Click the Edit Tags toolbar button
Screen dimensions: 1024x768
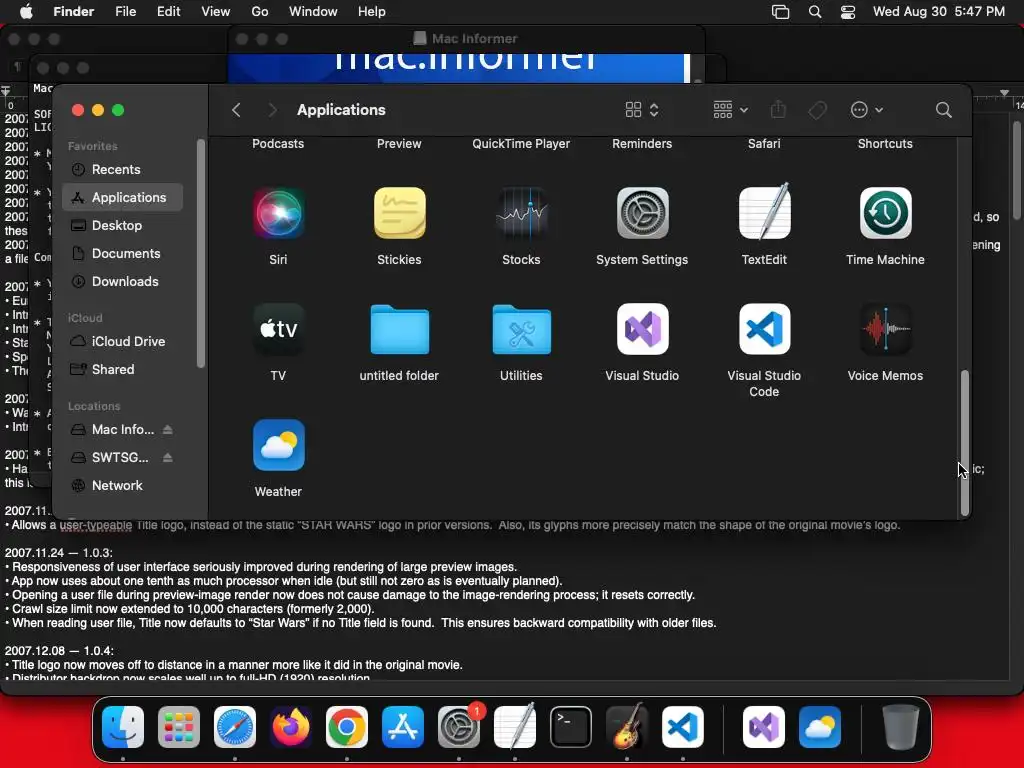coord(818,110)
